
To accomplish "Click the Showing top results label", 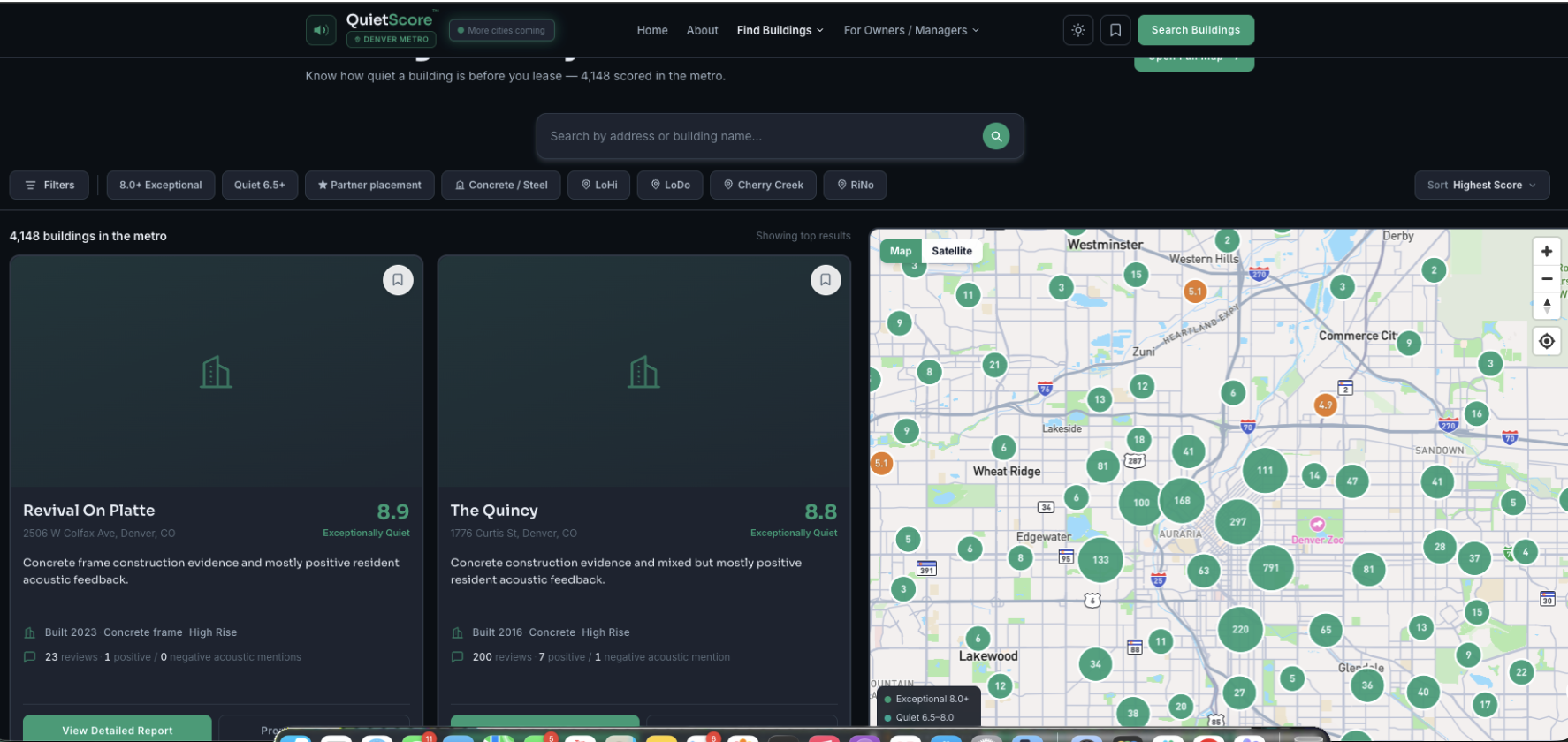I will point(803,236).
